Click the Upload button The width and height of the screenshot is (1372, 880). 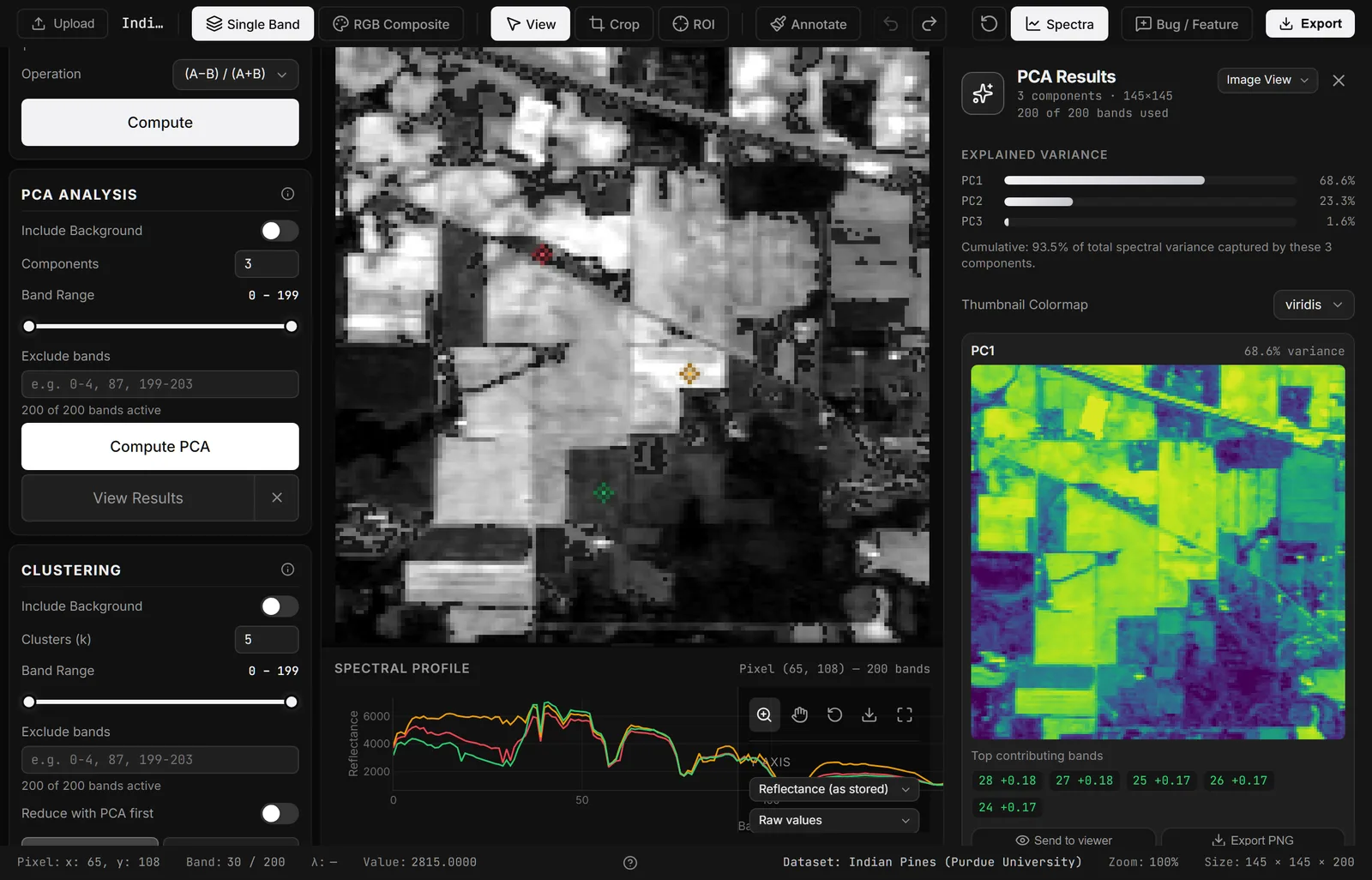[x=63, y=24]
